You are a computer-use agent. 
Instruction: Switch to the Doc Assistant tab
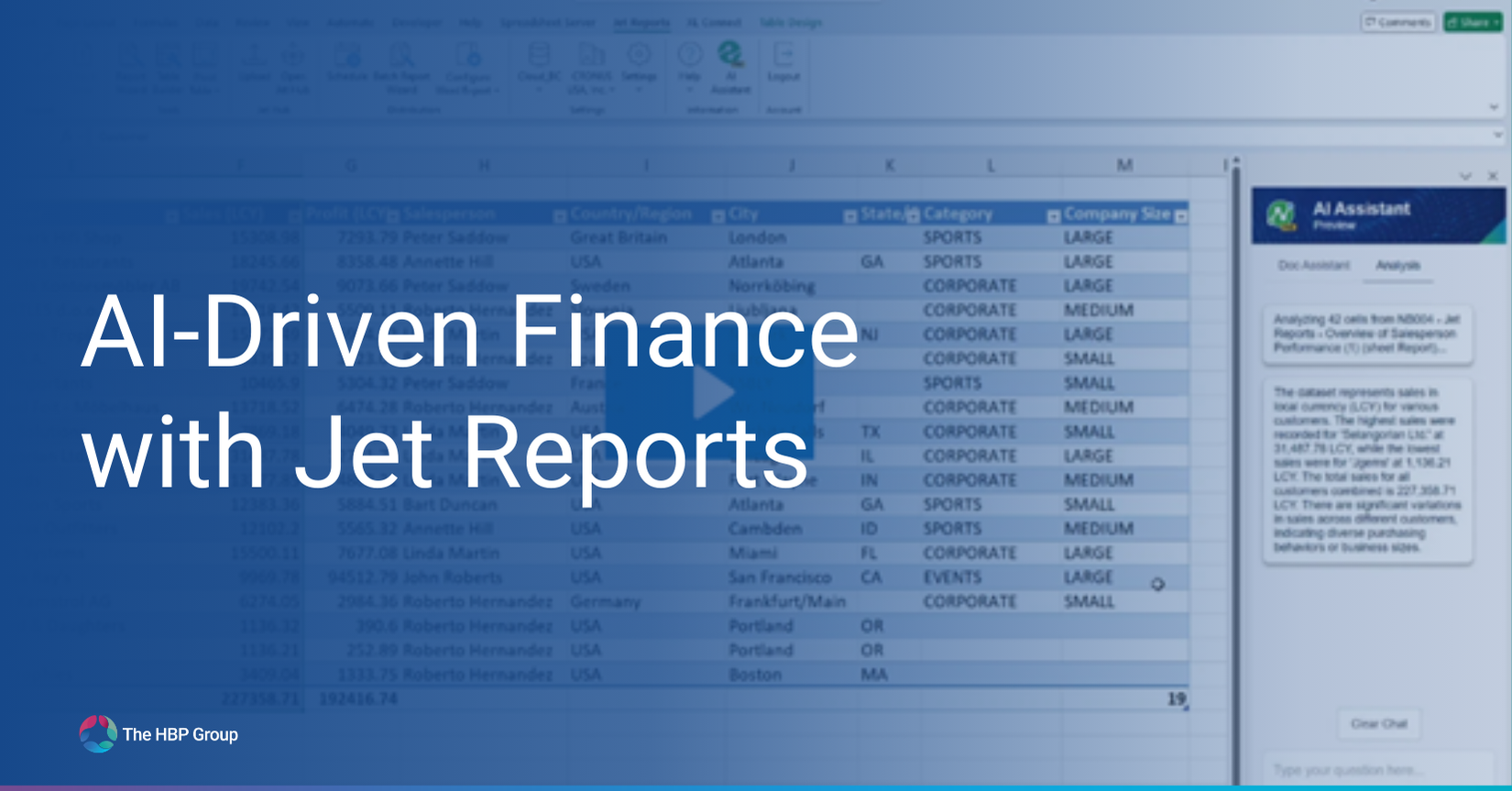(x=1313, y=265)
